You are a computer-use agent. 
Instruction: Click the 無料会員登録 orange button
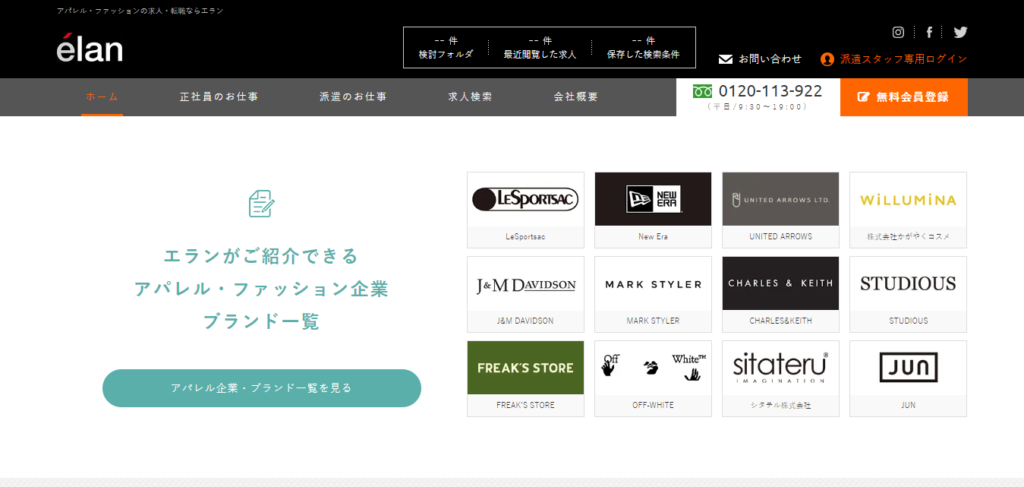pyautogui.click(x=904, y=97)
